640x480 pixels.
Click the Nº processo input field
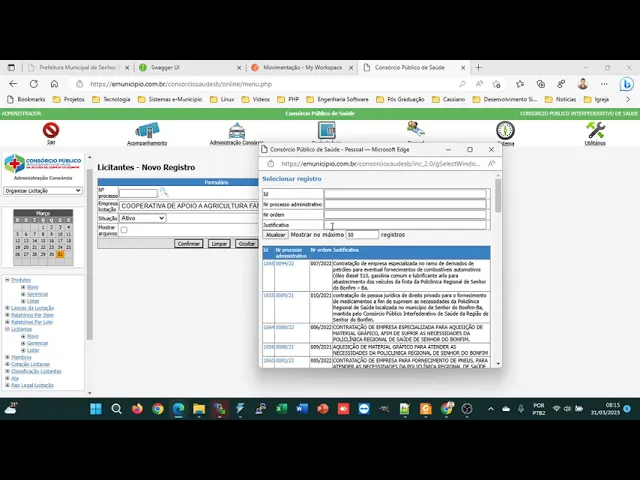click(138, 193)
